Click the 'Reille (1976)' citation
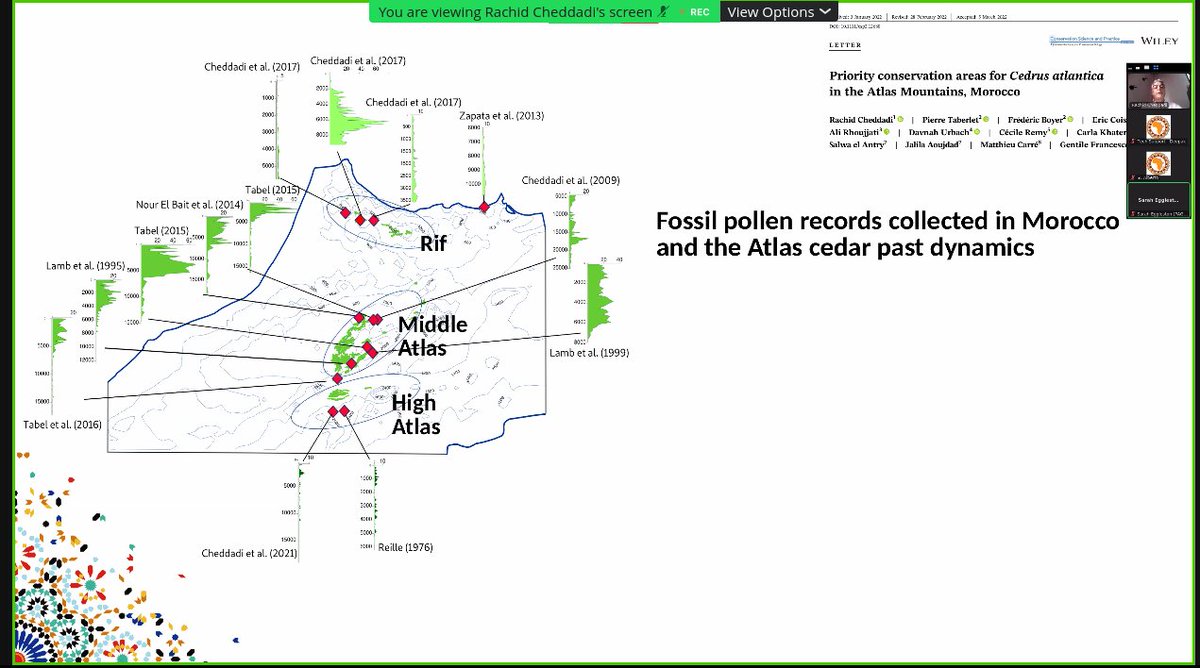The image size is (1200, 668). pyautogui.click(x=406, y=547)
